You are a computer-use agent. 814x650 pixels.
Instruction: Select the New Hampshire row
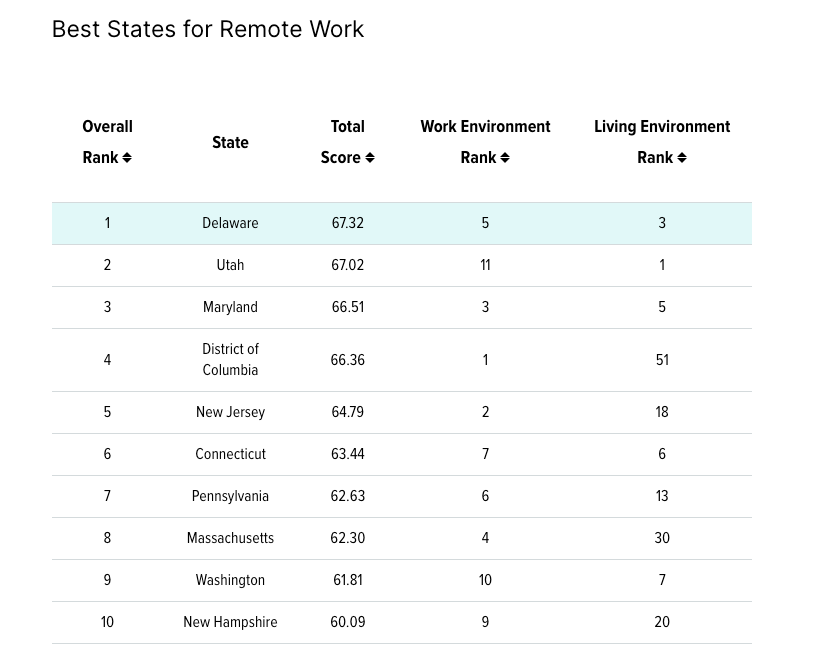click(x=230, y=622)
